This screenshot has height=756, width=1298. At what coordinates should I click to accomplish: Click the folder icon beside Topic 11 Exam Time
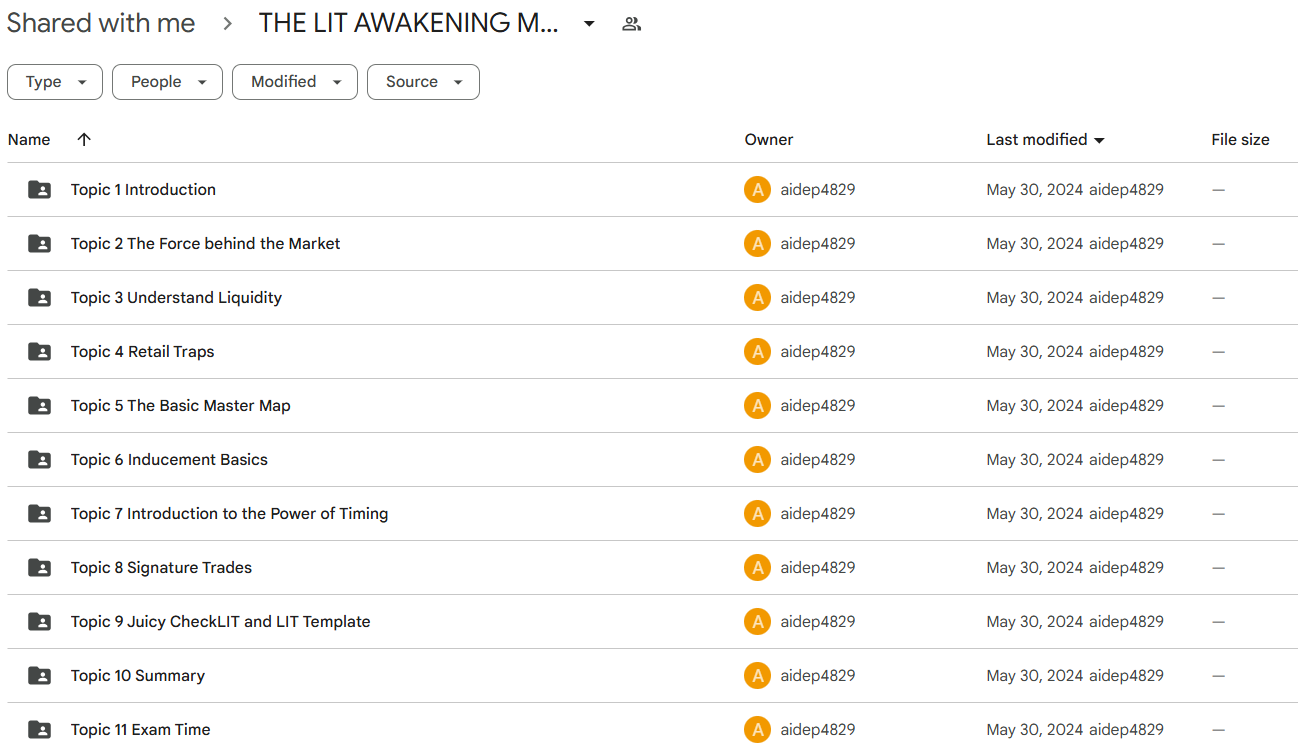[x=39, y=729]
